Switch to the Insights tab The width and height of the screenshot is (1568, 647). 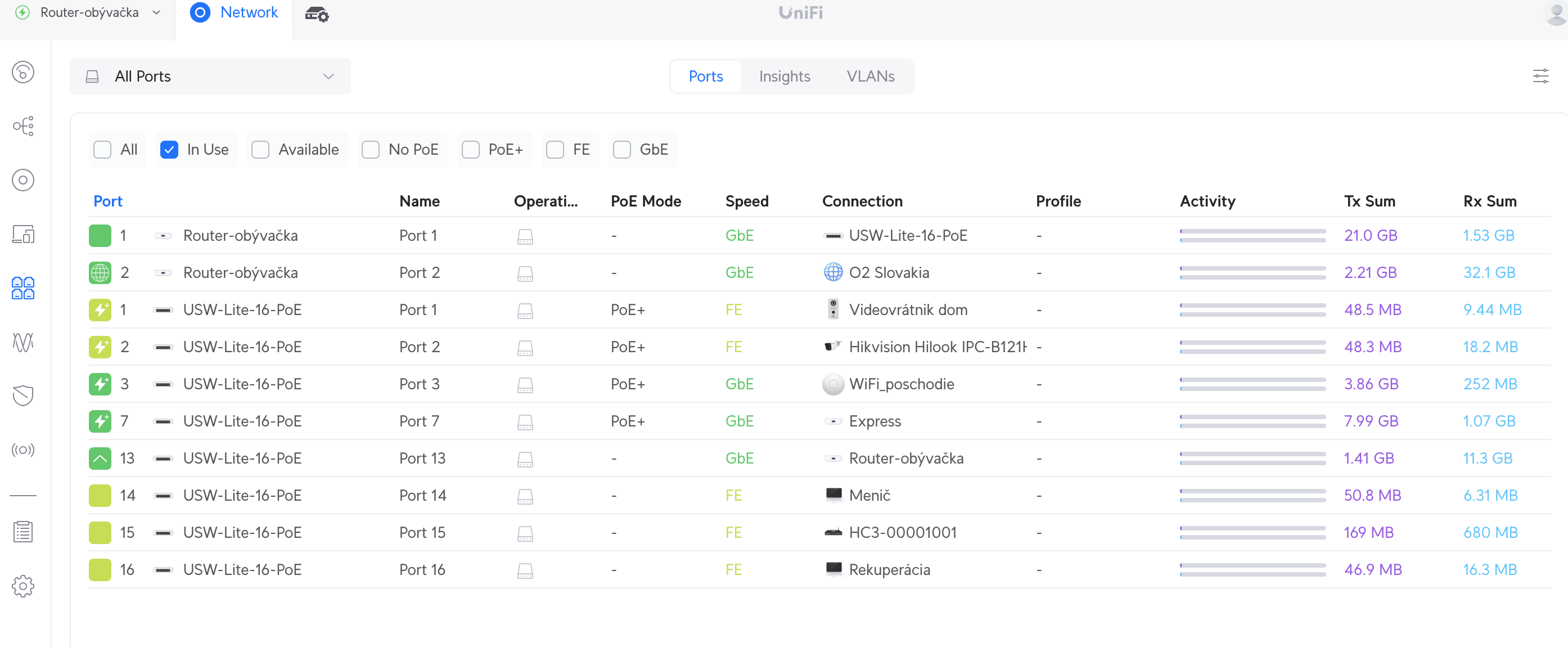point(785,76)
